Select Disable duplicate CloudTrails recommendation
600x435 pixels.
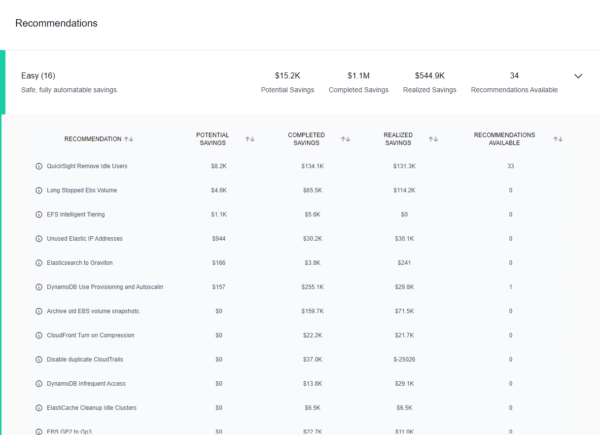87,358
